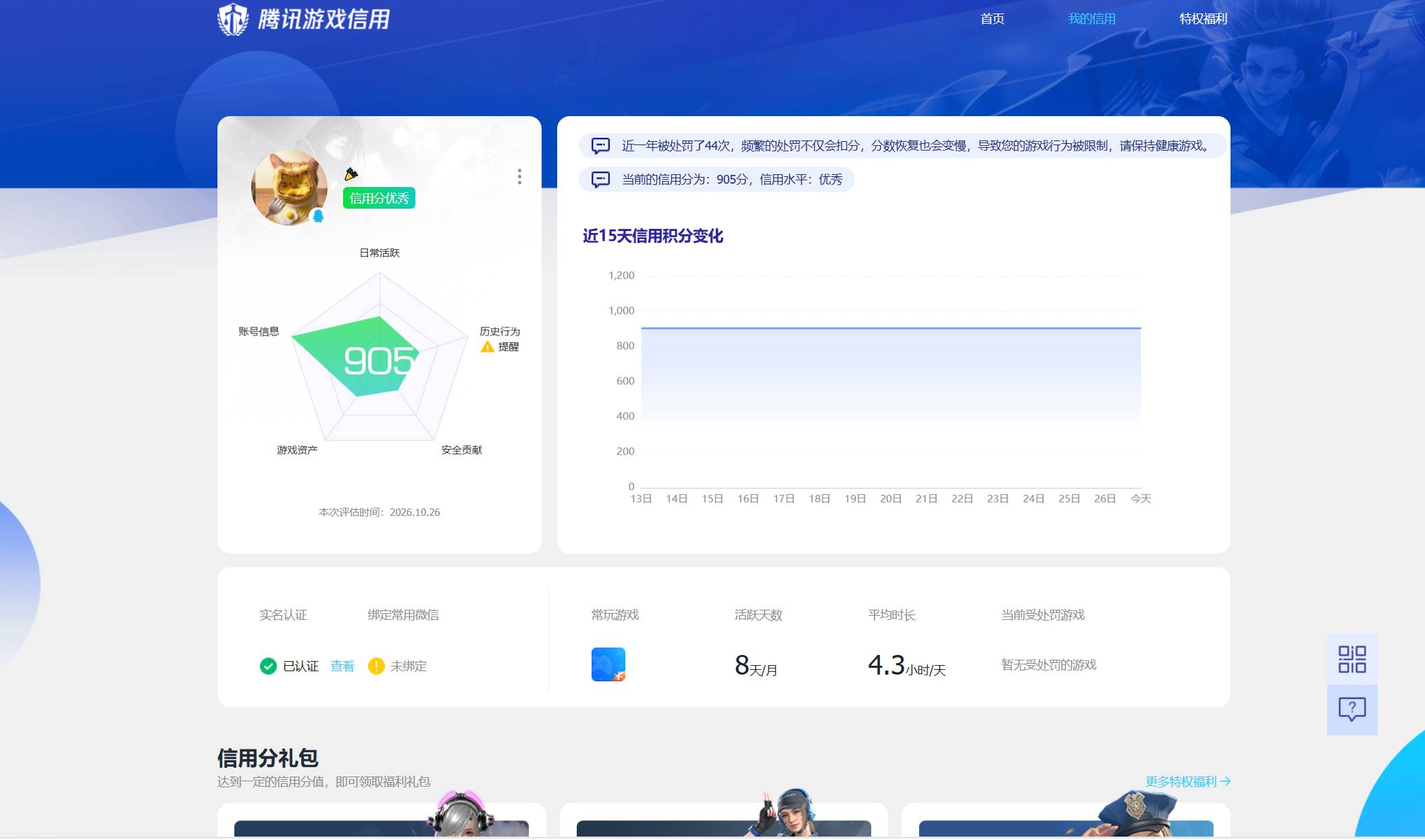Open the middle gift pack card with blue-headset soldier

click(x=724, y=820)
